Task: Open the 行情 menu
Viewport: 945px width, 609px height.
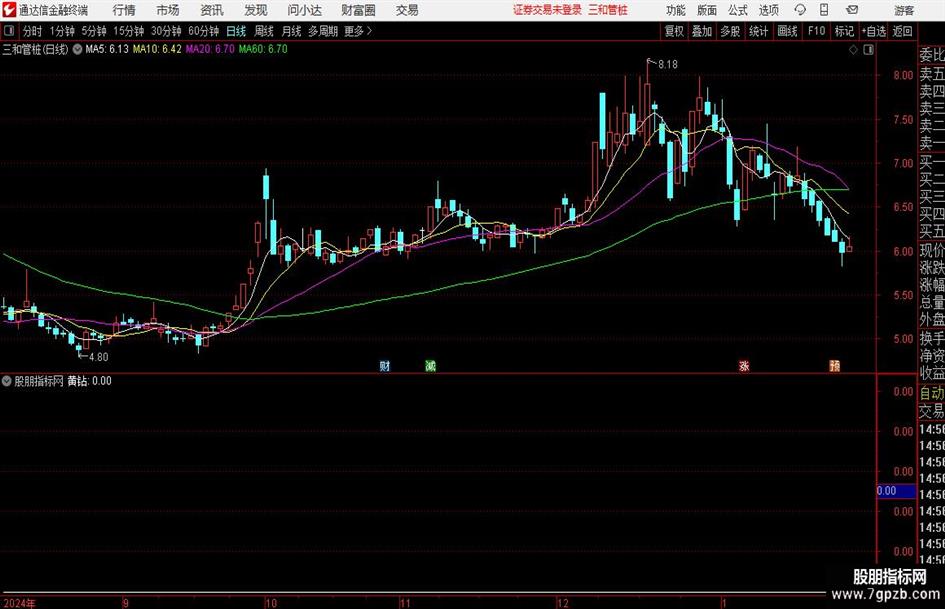Action: coord(124,10)
